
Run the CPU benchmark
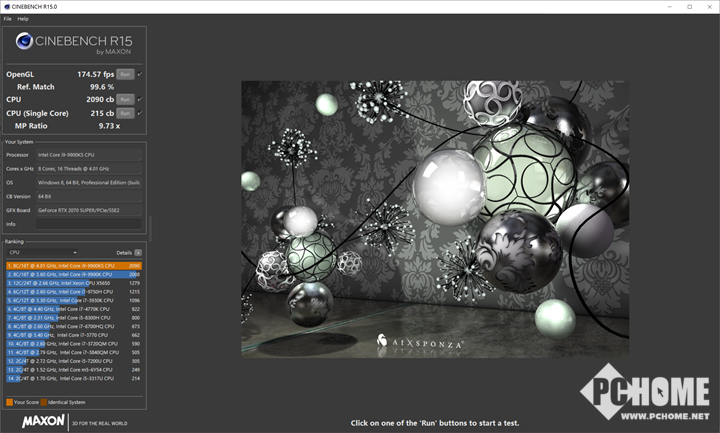tap(125, 99)
